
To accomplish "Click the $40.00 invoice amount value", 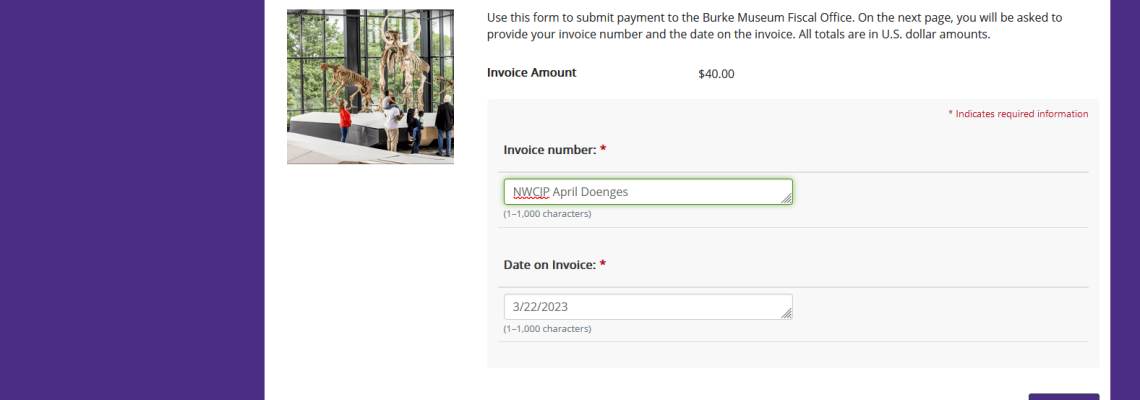I will 716,73.
